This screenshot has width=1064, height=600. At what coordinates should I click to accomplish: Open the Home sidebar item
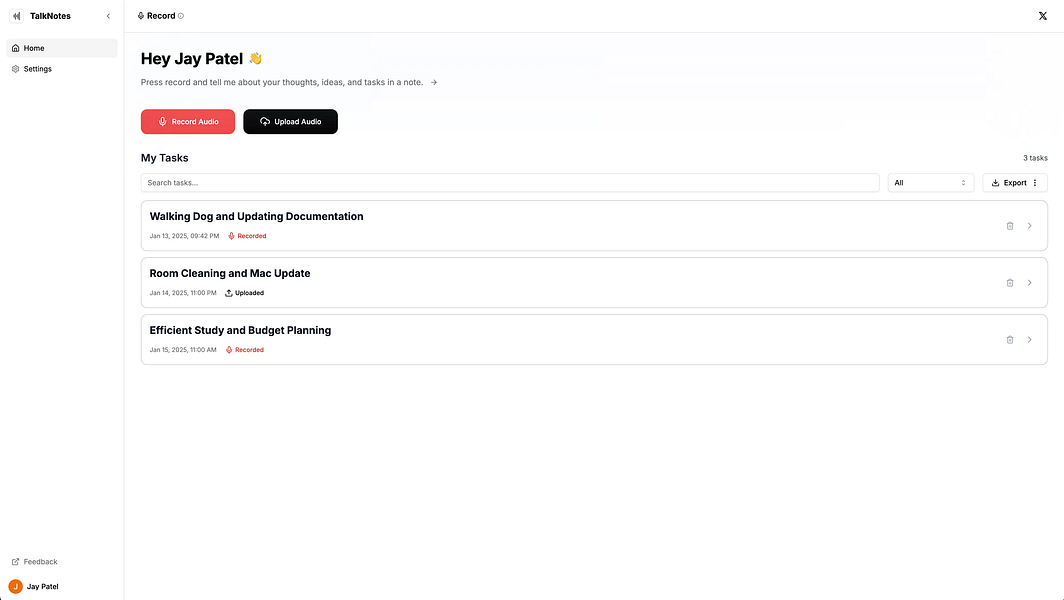62,48
